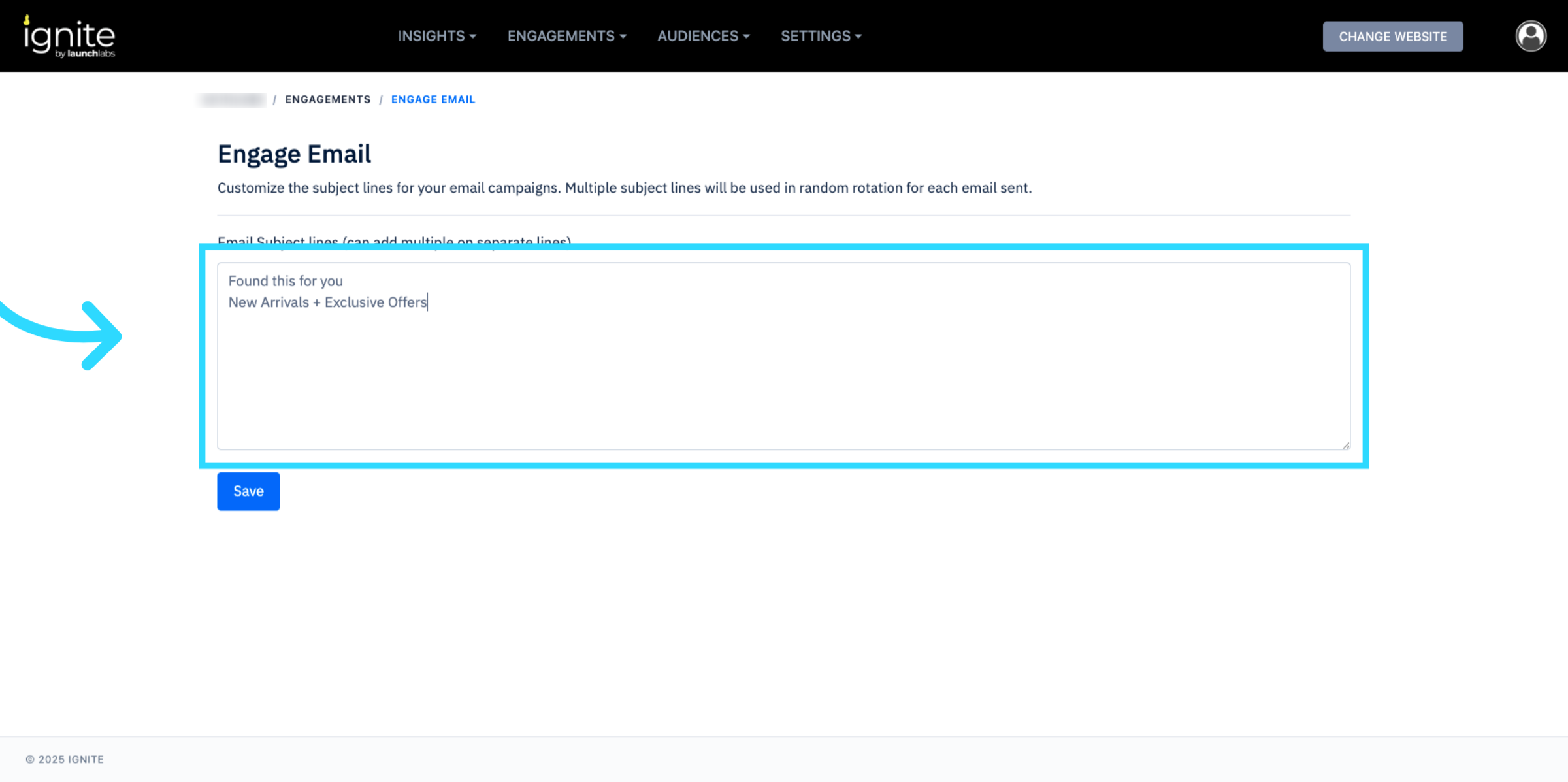Open the SETTINGS dropdown menu
1568x782 pixels.
pos(821,36)
